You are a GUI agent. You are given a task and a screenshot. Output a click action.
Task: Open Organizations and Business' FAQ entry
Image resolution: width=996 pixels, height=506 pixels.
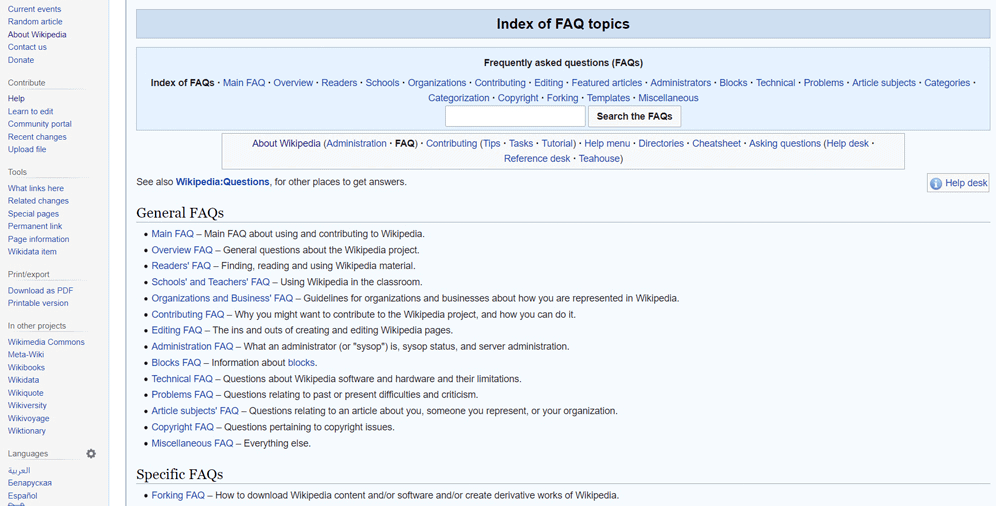222,298
